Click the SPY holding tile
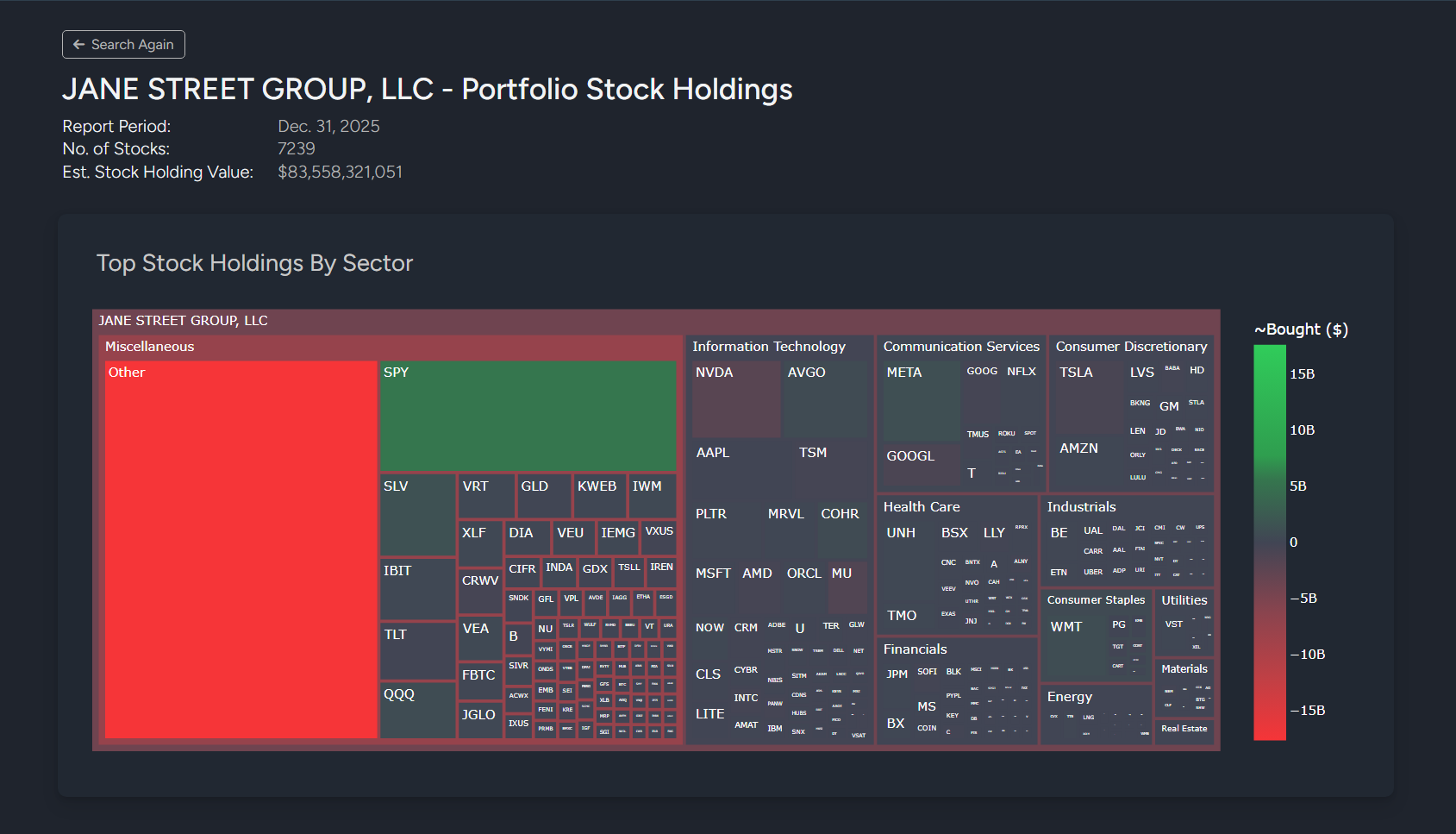The height and width of the screenshot is (834, 1456). coord(528,414)
